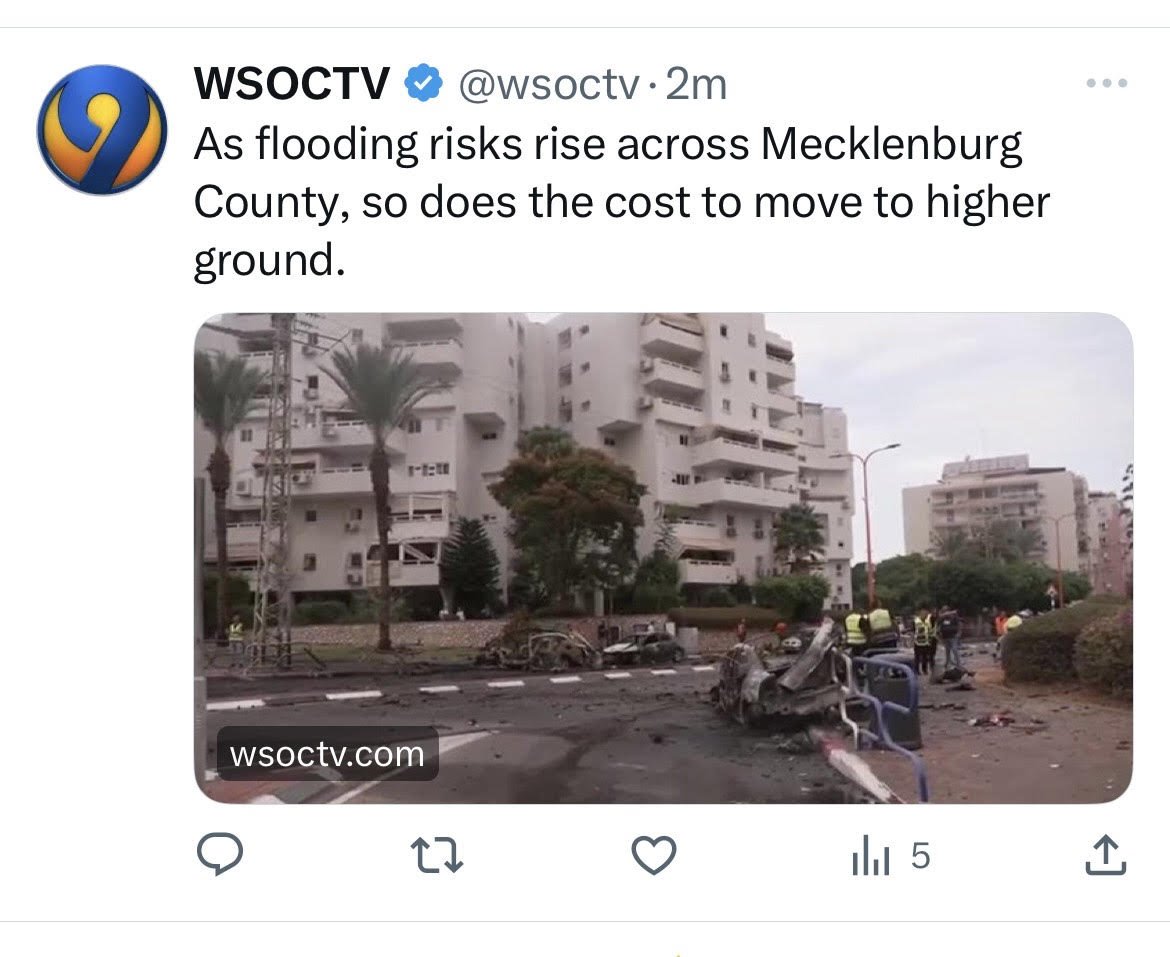Open the reply speech bubble icon
Screen dimensions: 1170x957
[x=219, y=855]
